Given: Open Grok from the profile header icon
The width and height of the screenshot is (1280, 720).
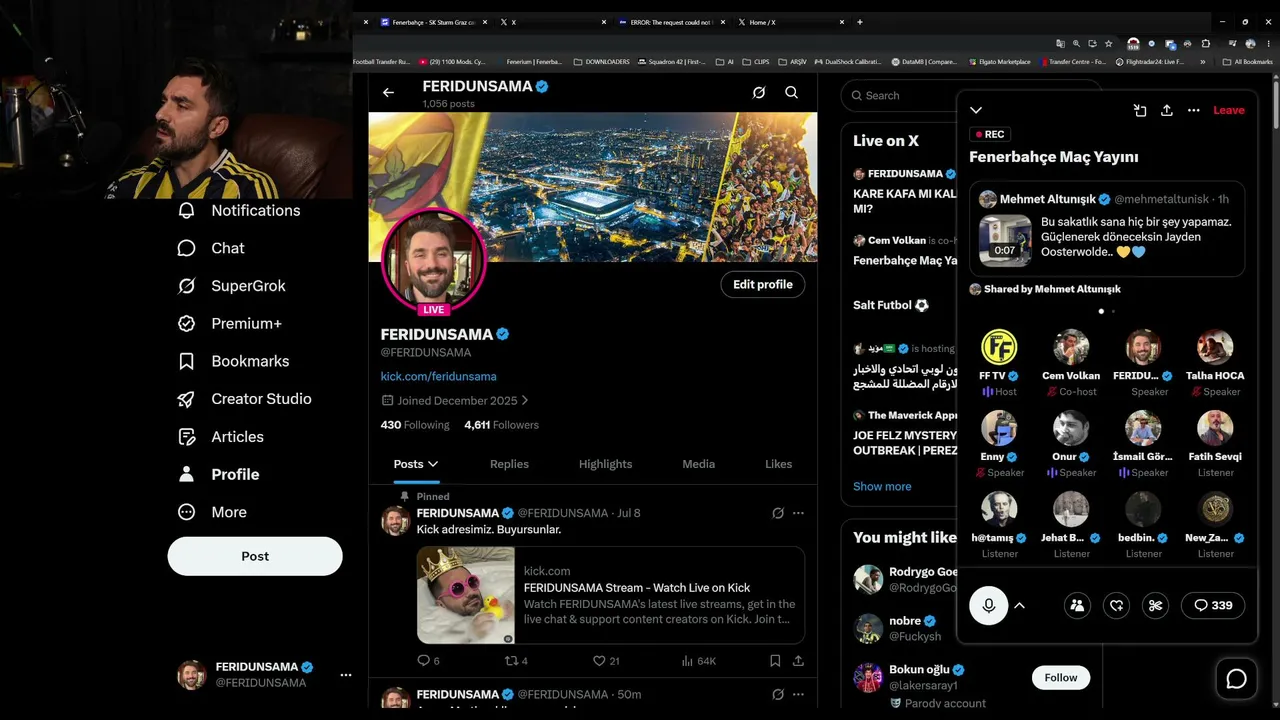Looking at the screenshot, I should pos(759,93).
